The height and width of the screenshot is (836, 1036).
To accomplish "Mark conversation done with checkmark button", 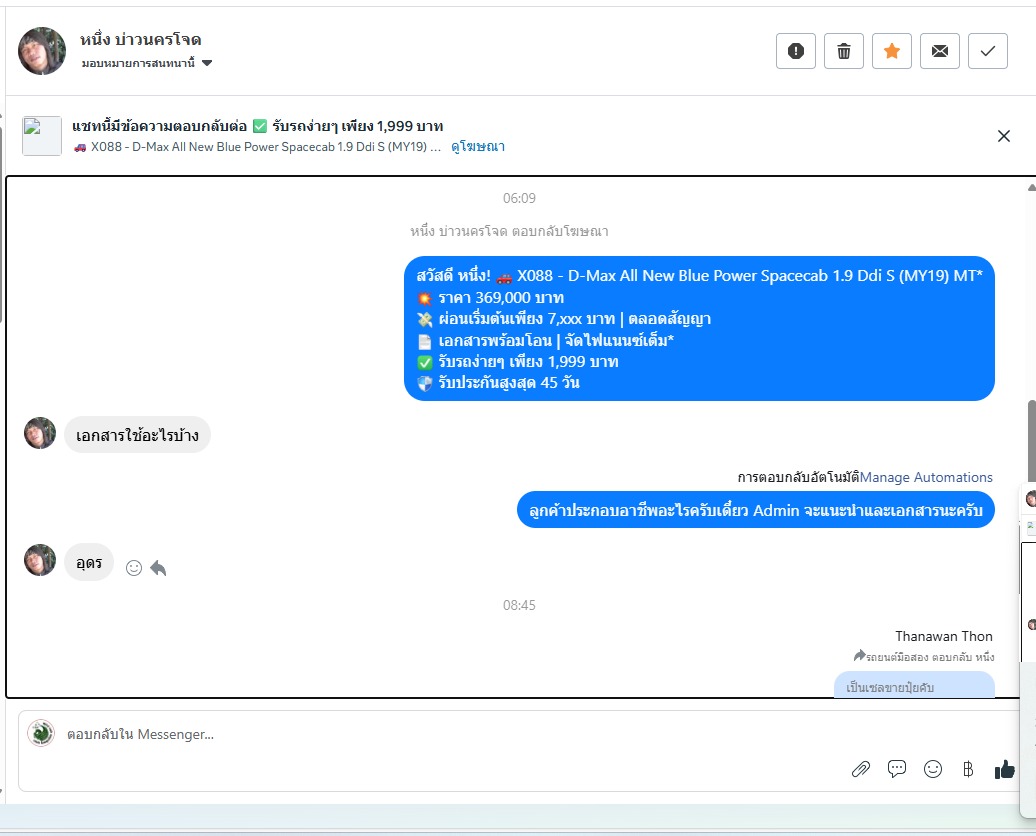I will coord(988,51).
